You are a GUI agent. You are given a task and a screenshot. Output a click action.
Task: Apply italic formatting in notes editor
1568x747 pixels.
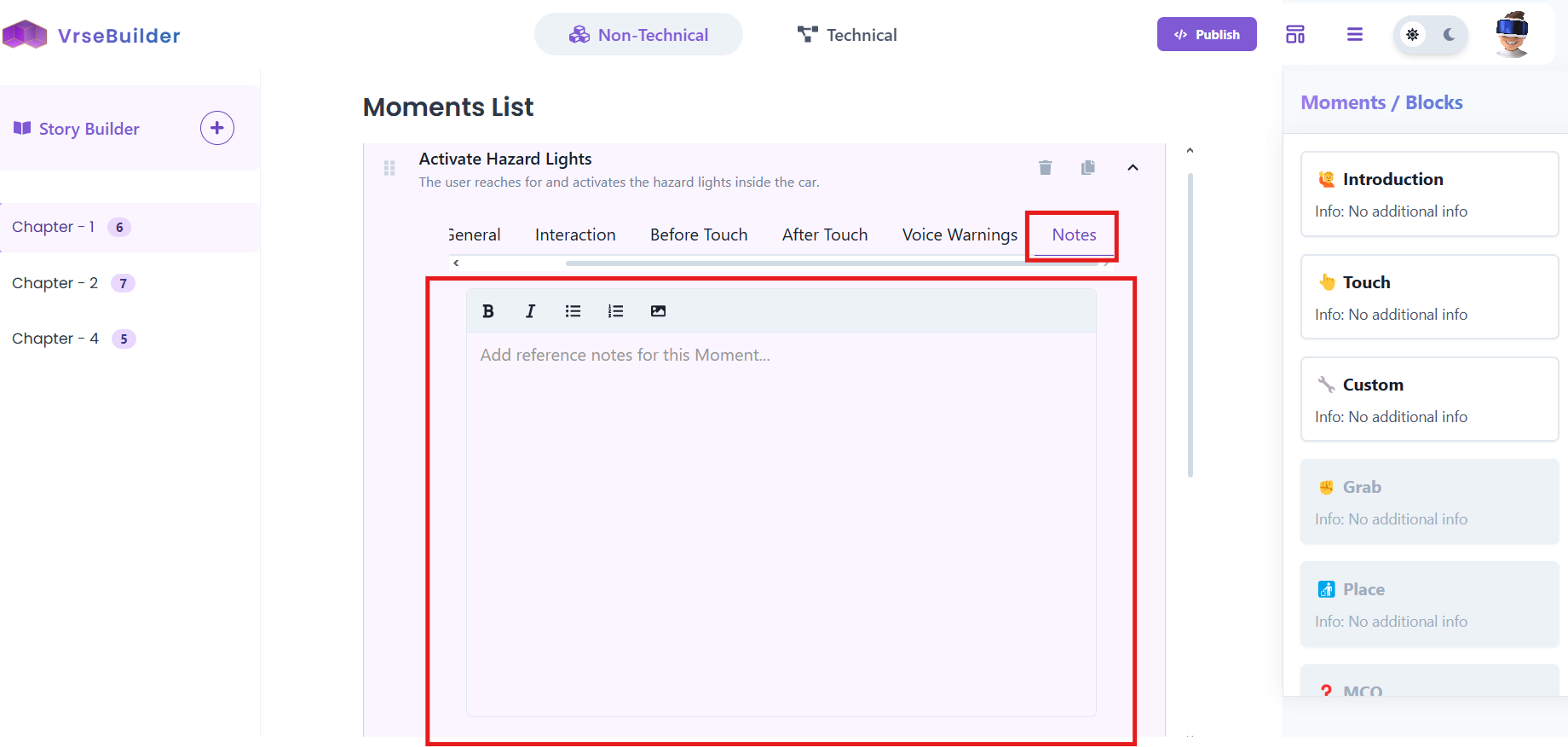coord(530,311)
